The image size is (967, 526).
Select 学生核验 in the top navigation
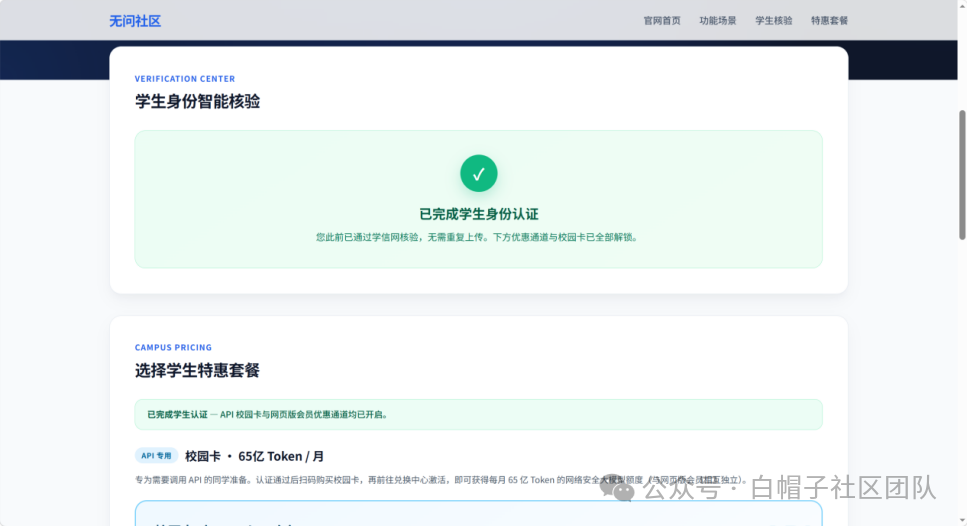coord(773,20)
